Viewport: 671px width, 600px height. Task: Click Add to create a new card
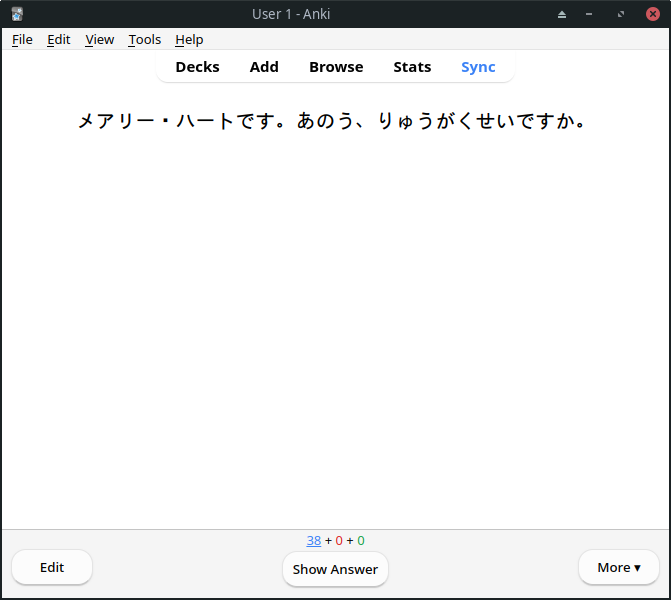pos(264,67)
